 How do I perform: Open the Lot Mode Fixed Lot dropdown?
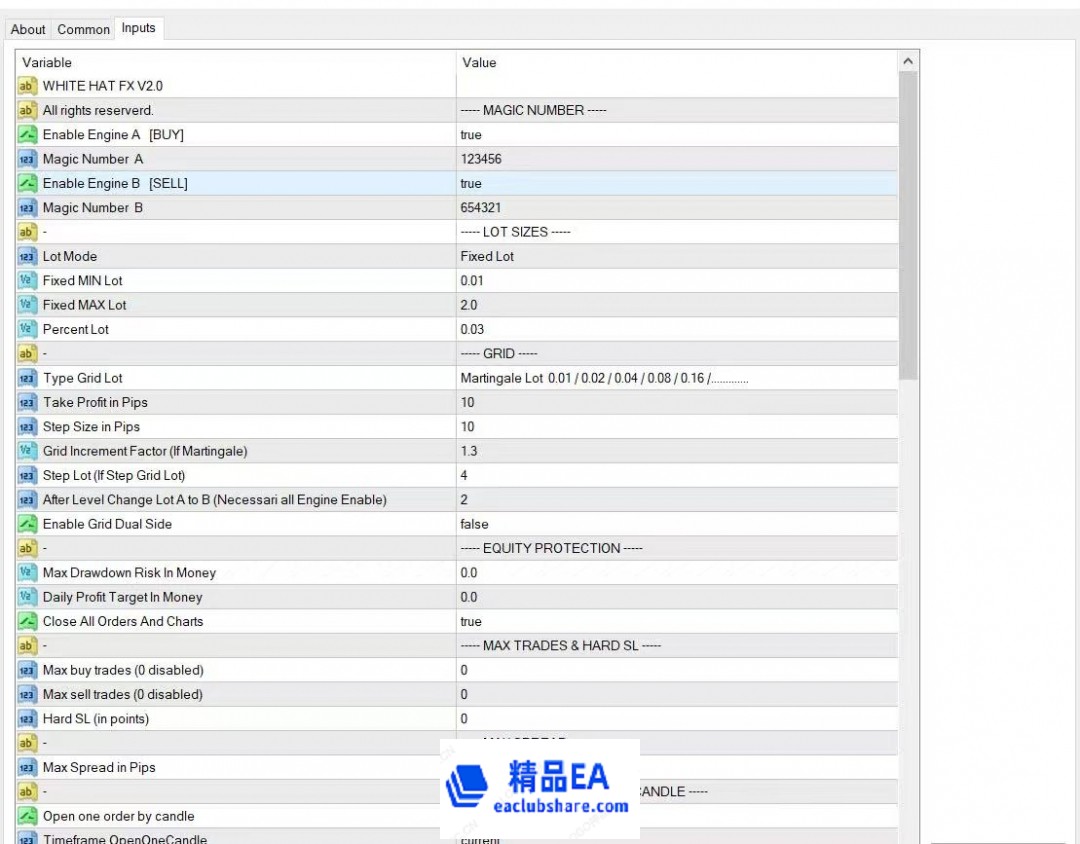point(487,256)
